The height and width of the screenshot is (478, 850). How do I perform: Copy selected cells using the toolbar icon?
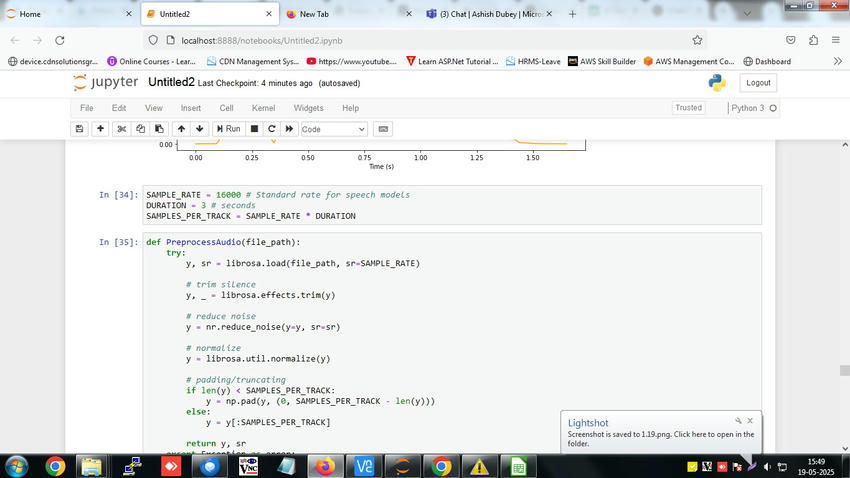[140, 129]
